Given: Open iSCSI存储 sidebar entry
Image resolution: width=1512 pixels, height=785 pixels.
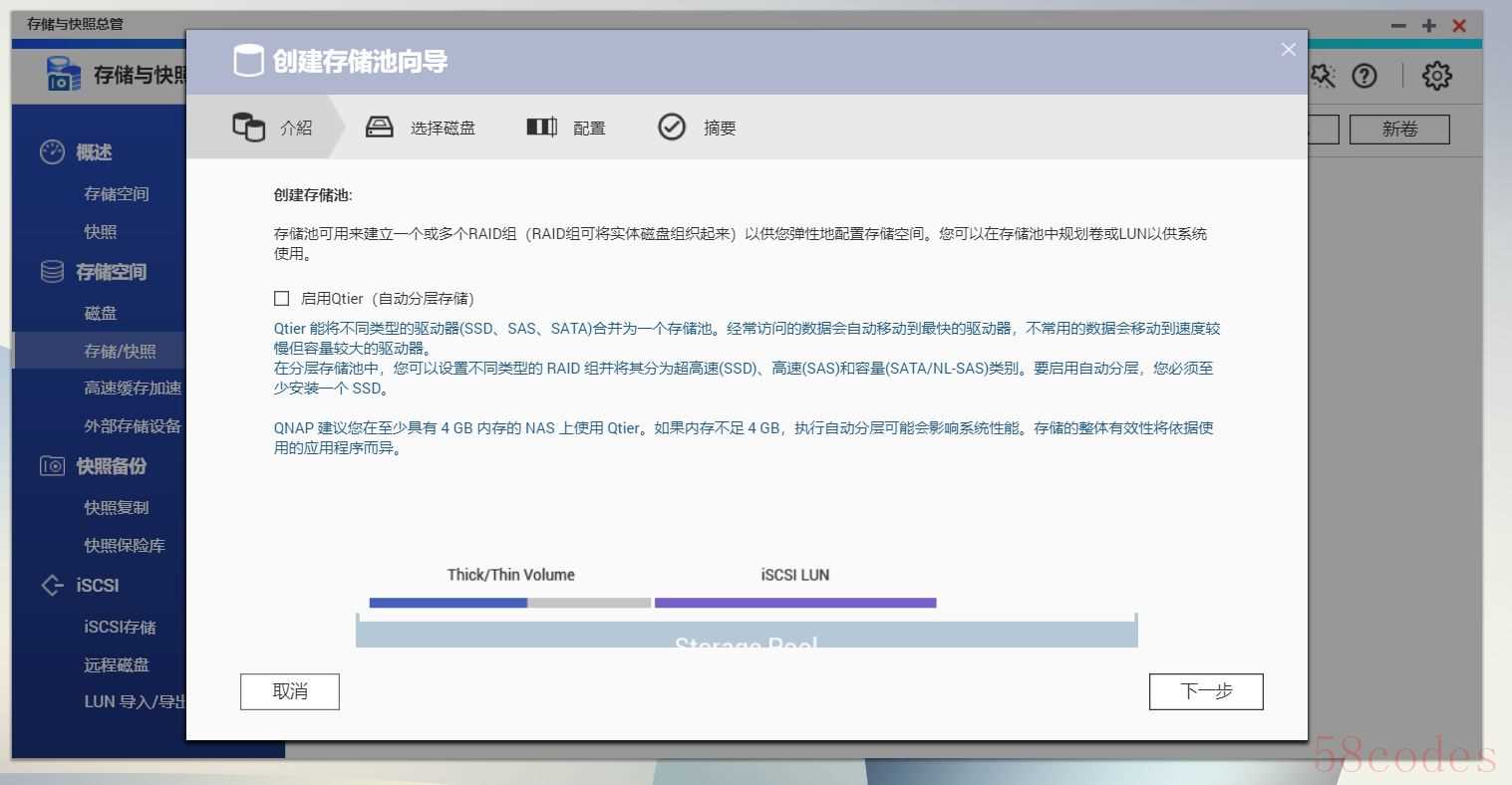Looking at the screenshot, I should pyautogui.click(x=120, y=627).
